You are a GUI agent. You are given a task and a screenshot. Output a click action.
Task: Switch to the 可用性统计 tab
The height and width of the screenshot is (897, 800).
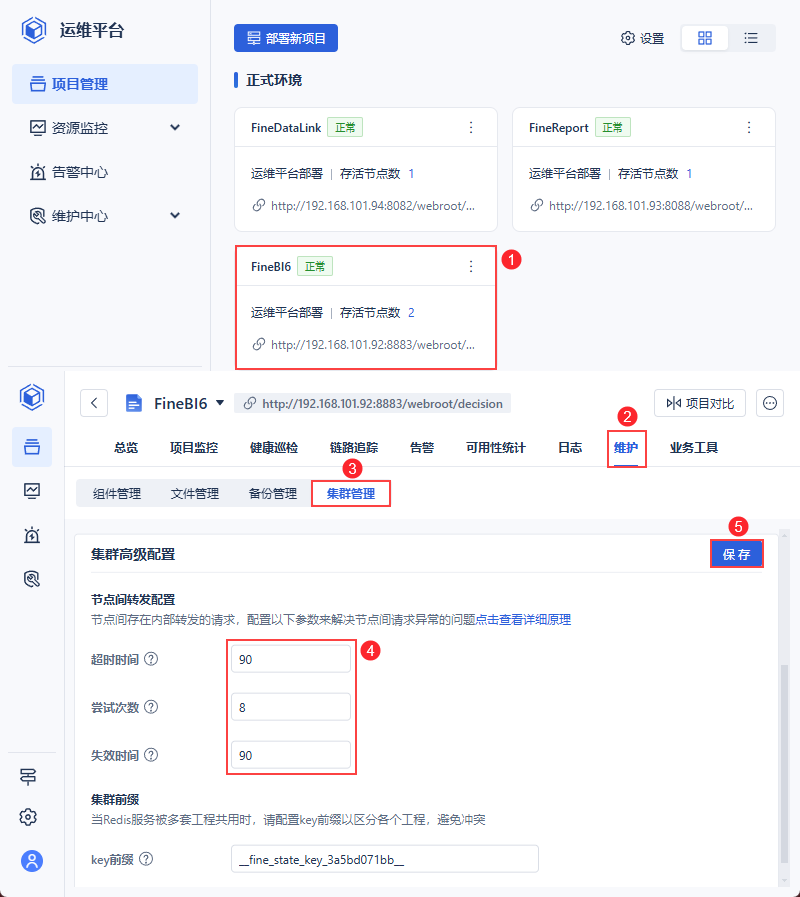496,448
